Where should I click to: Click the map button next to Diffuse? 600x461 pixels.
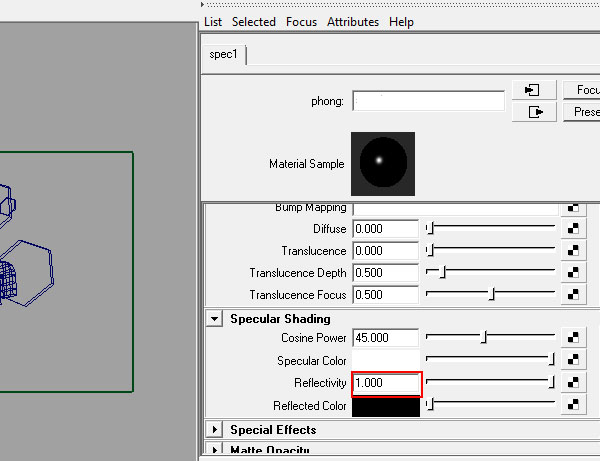573,228
